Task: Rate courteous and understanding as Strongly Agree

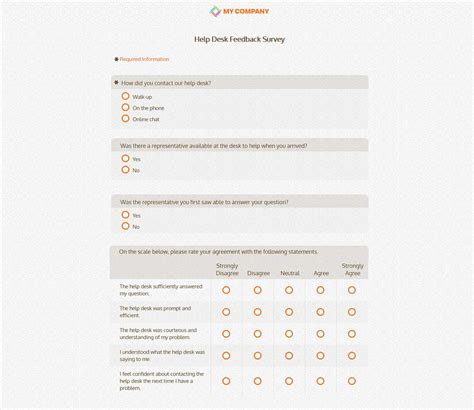Action: (352, 334)
